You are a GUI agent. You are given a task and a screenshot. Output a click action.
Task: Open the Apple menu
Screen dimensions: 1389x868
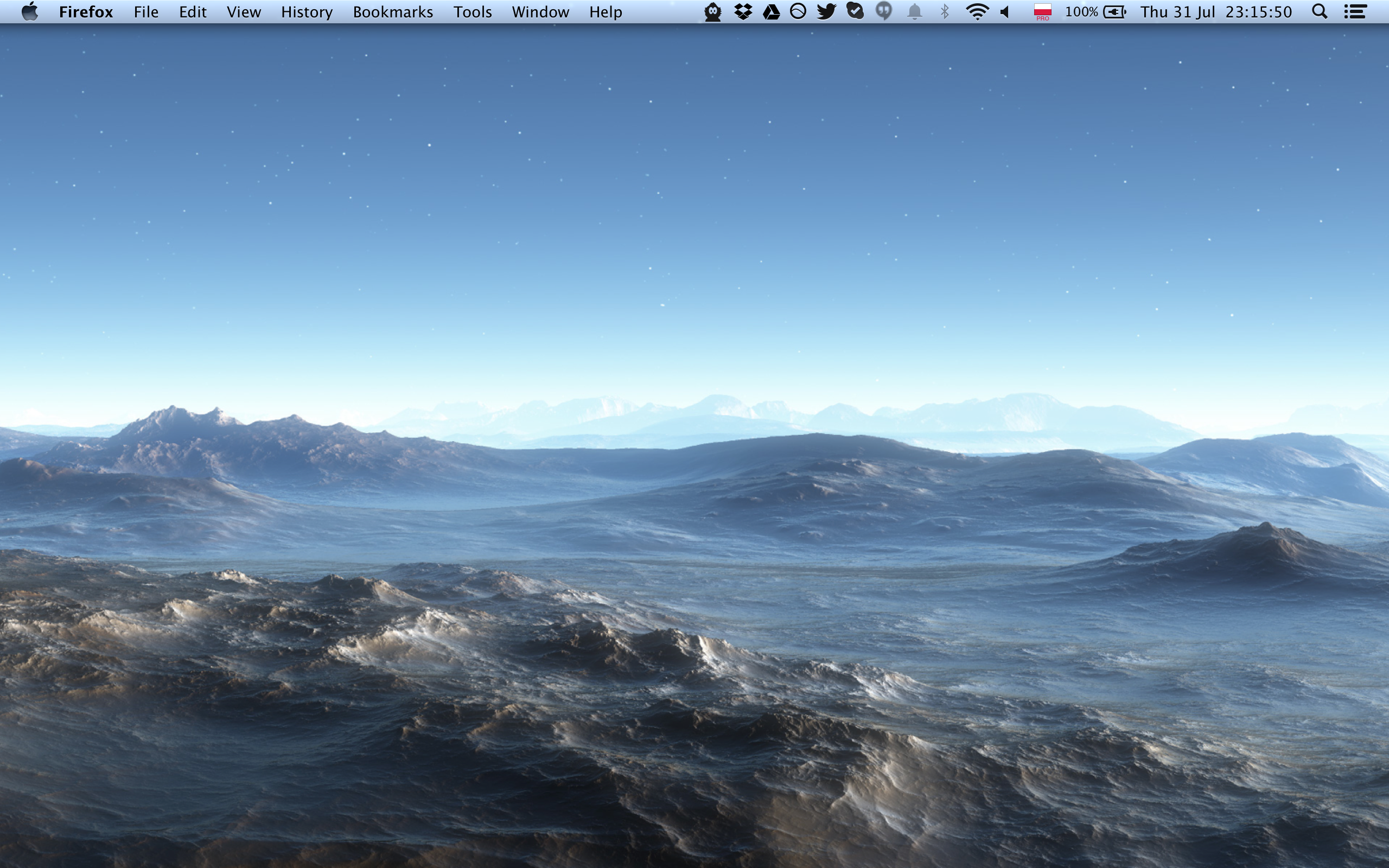coord(29,11)
